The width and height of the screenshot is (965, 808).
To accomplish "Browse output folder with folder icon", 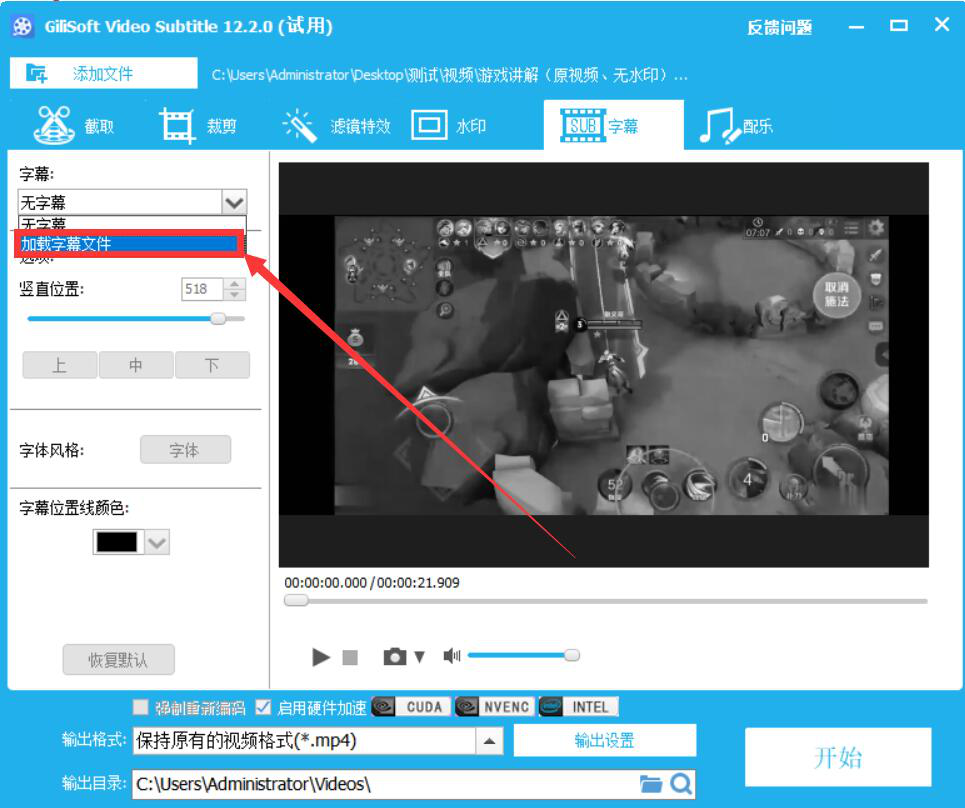I will [x=651, y=784].
